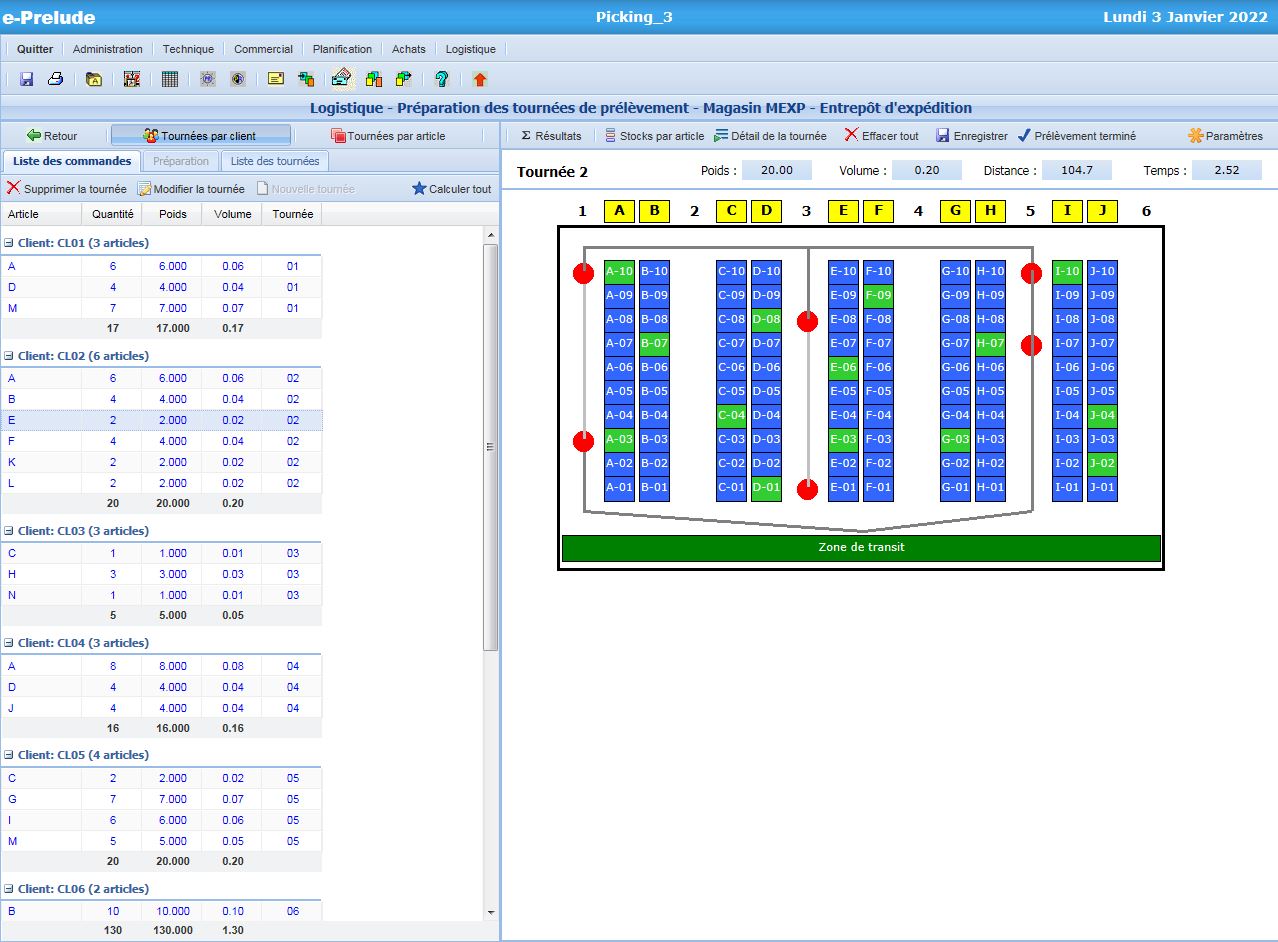Click the red up arrow toolbar icon

480,79
